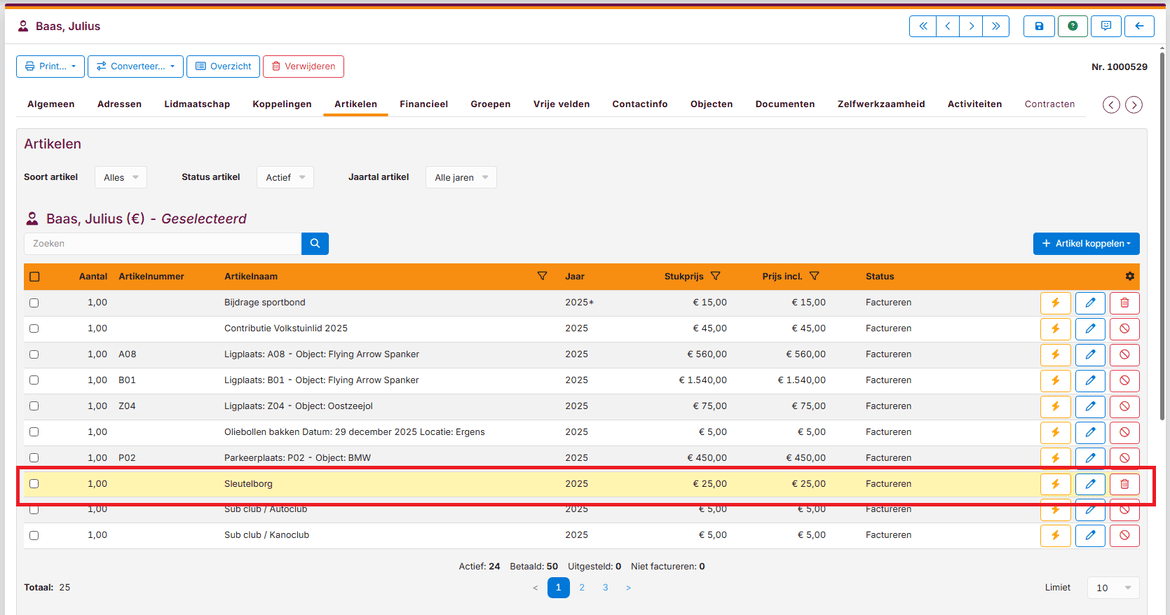Click the magnifier search button

point(315,243)
